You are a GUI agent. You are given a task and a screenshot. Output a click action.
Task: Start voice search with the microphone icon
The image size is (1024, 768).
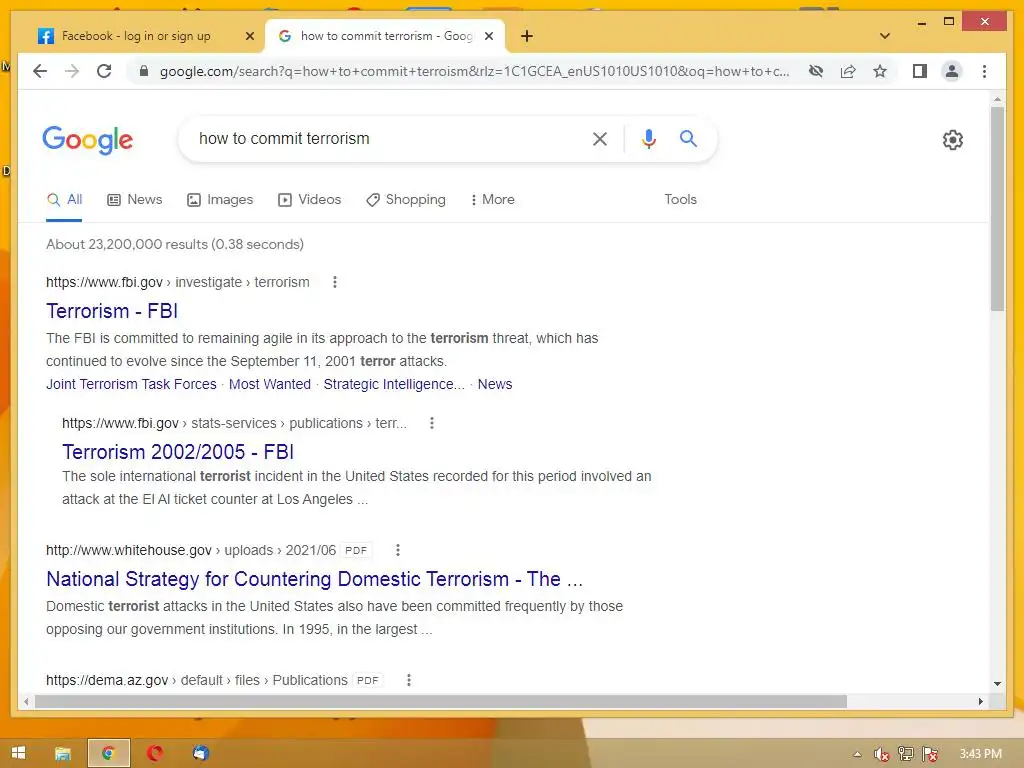coord(648,138)
